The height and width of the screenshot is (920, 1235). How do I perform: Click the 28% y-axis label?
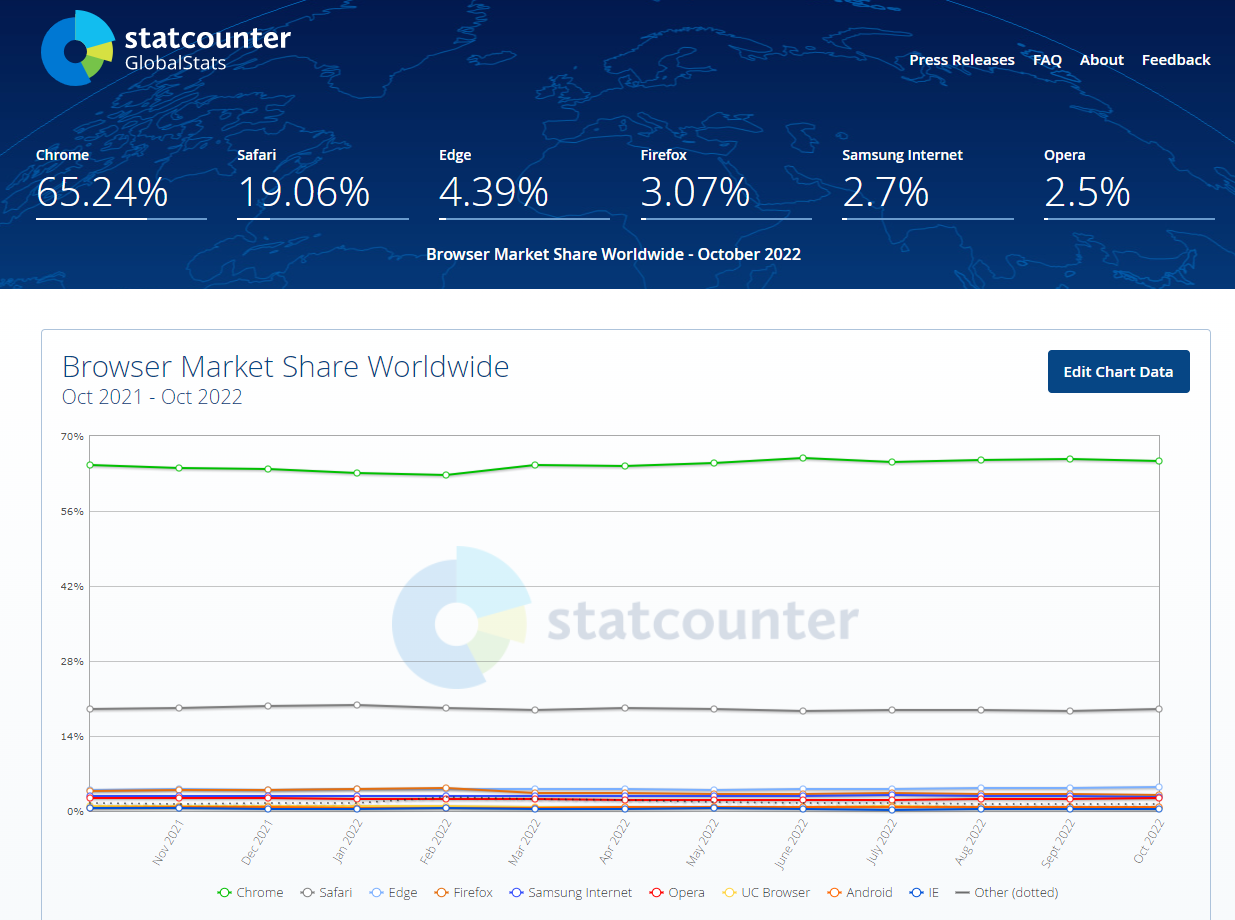click(71, 662)
